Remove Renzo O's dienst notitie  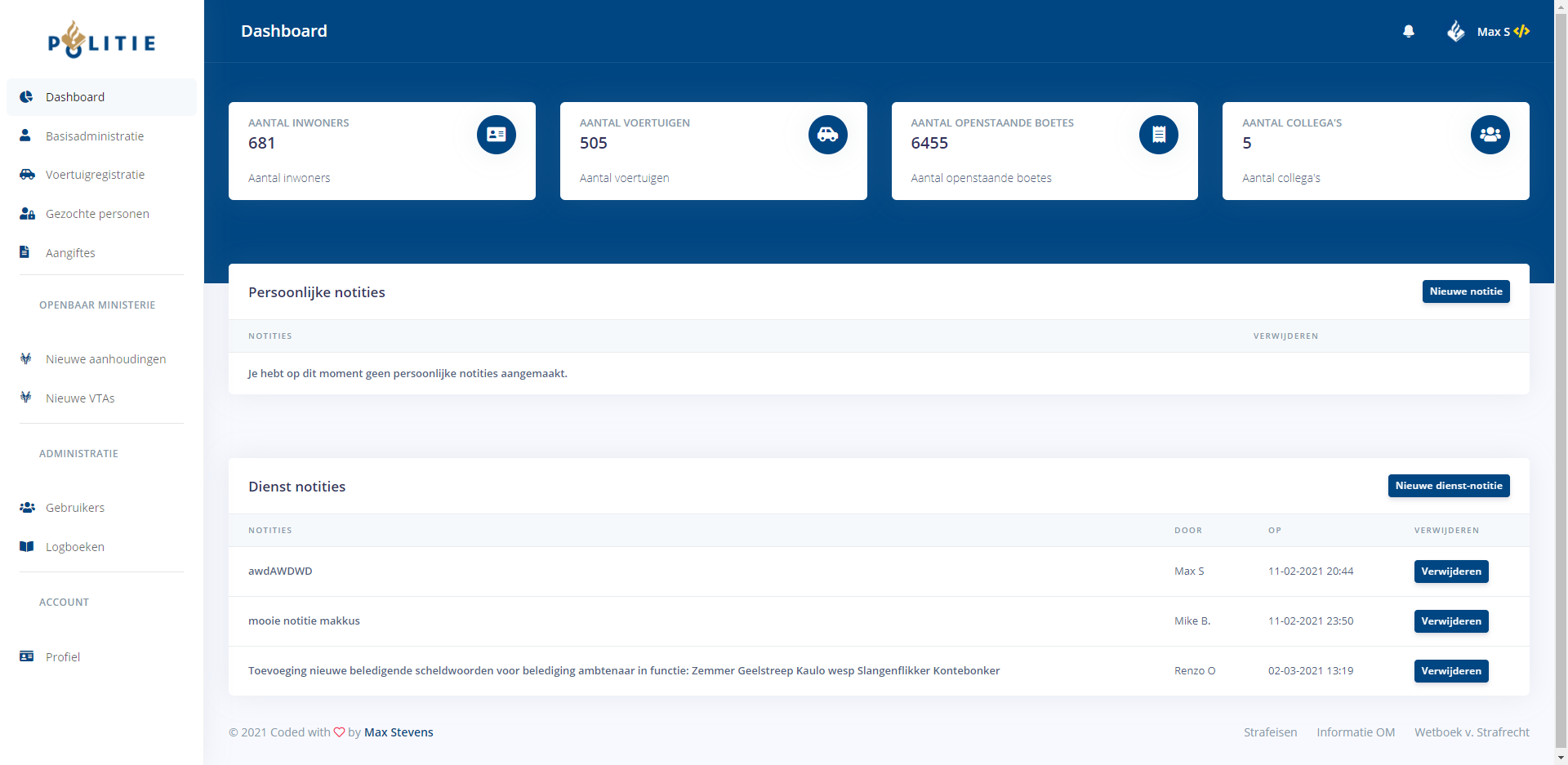coord(1450,671)
